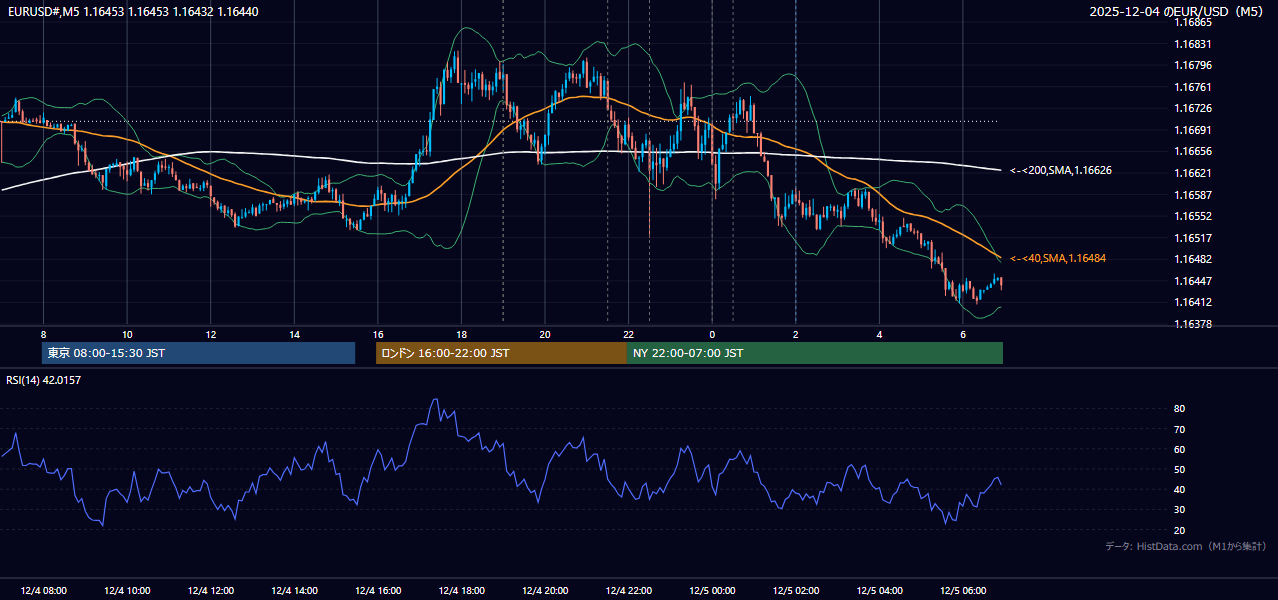Click the RSI axis level 30
Viewport: 1278px width, 600px height.
tap(1180, 510)
